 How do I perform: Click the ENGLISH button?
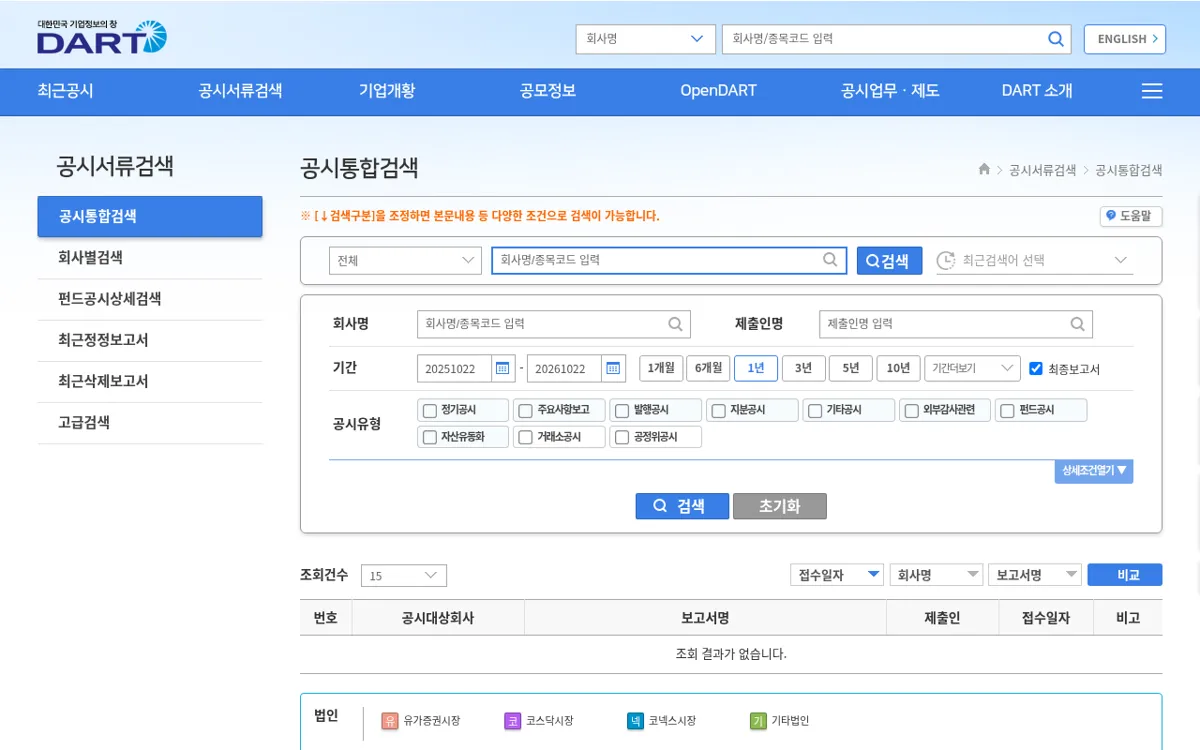1125,39
